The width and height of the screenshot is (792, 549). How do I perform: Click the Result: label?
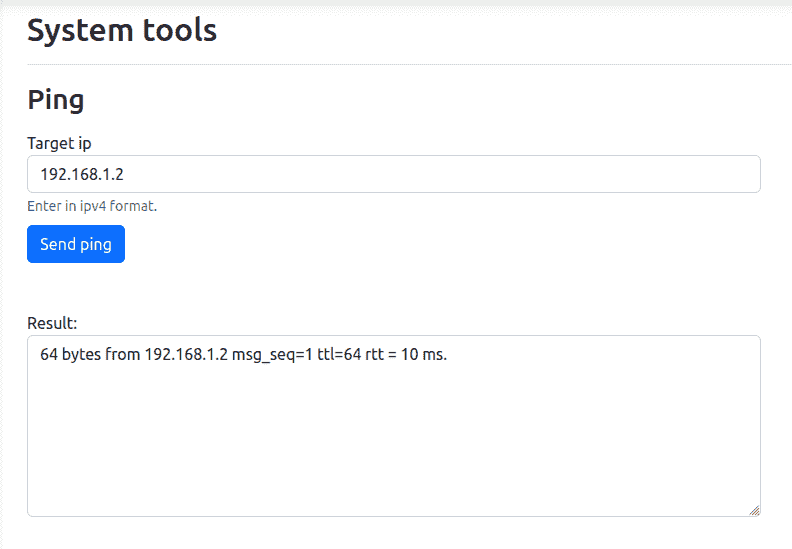click(52, 323)
